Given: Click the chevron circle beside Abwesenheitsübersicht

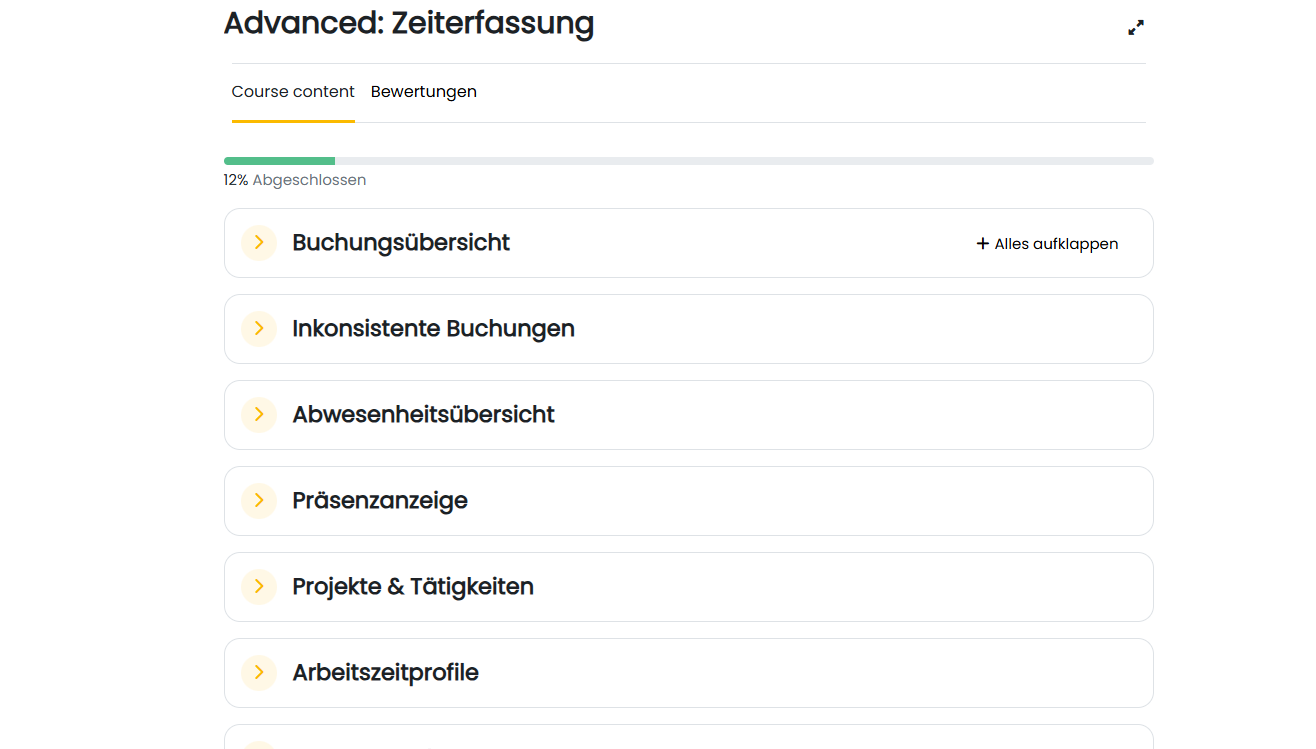Looking at the screenshot, I should pyautogui.click(x=259, y=415).
